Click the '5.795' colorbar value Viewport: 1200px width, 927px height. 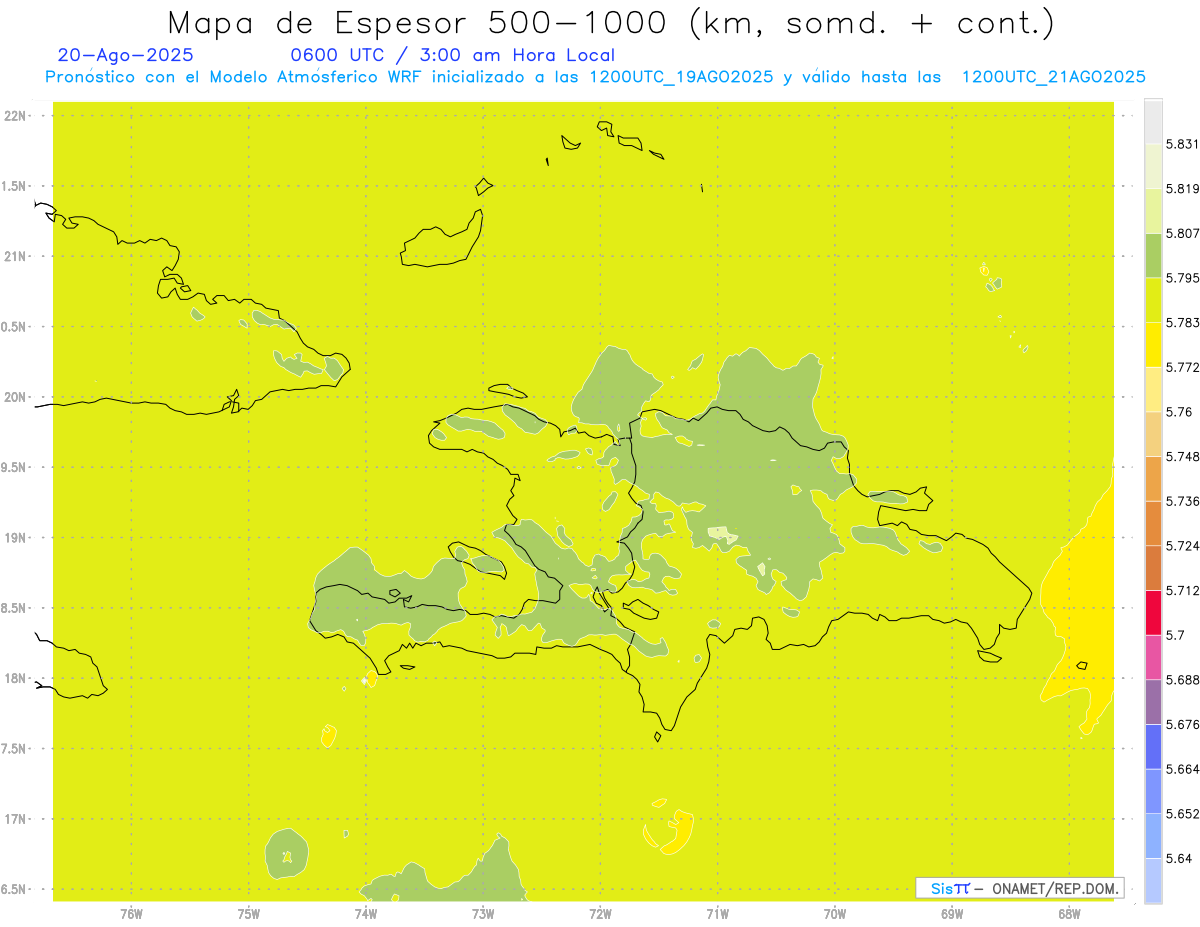(1182, 278)
